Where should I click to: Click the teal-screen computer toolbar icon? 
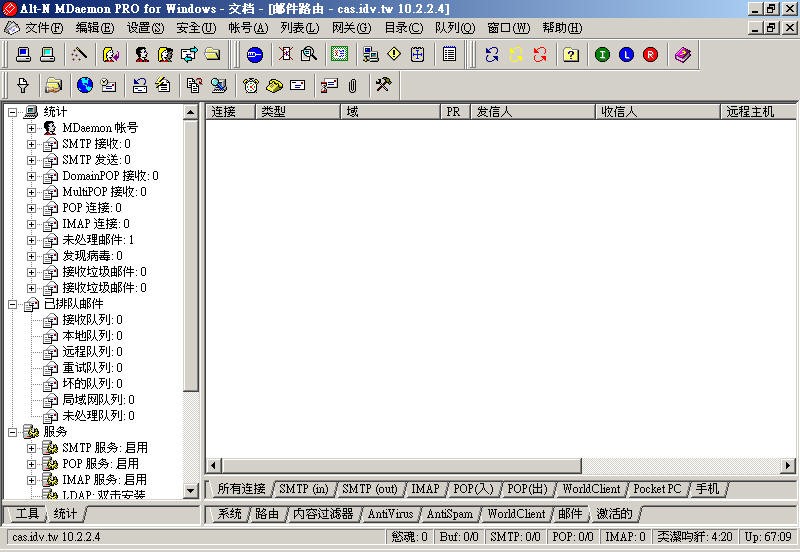click(x=47, y=54)
